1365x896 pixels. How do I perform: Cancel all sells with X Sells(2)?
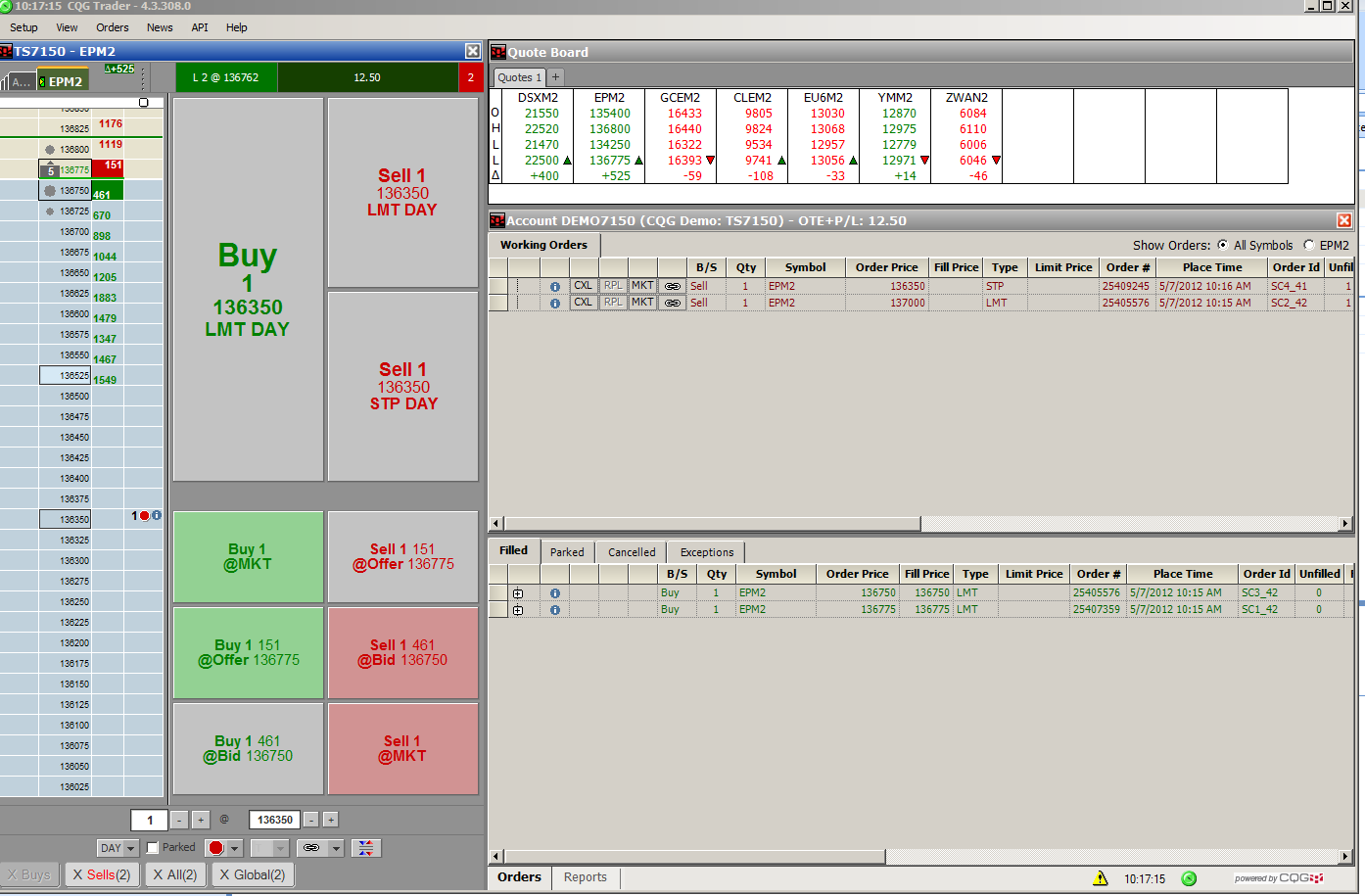[102, 874]
